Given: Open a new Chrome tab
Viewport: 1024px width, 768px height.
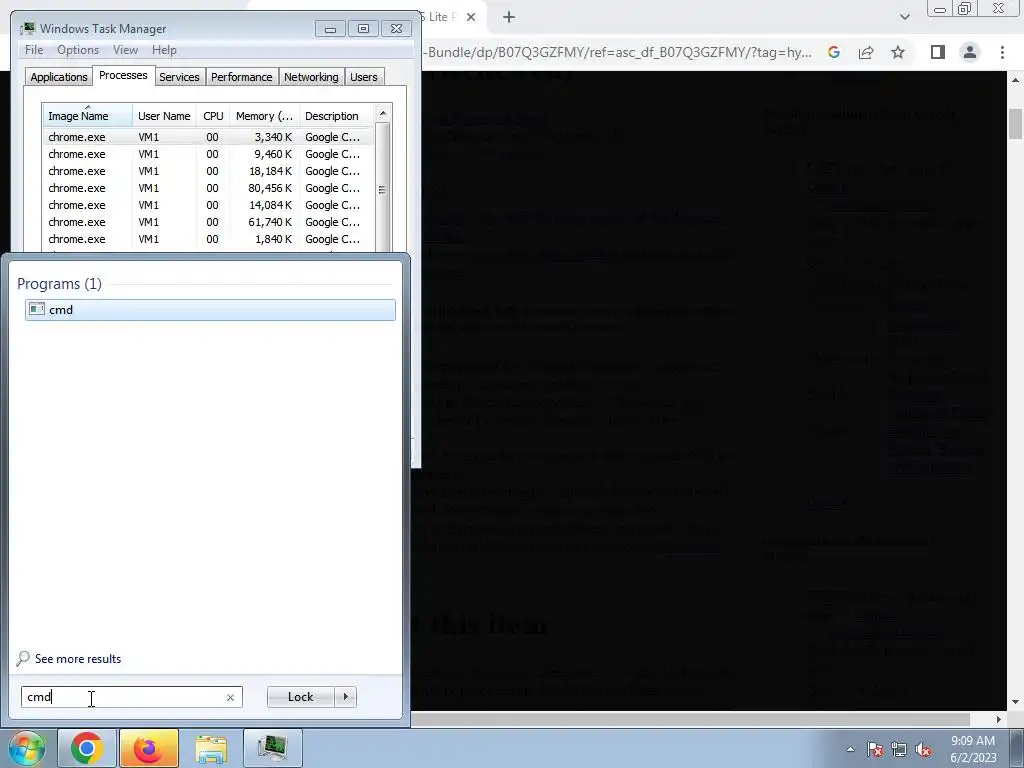Looking at the screenshot, I should coord(509,18).
